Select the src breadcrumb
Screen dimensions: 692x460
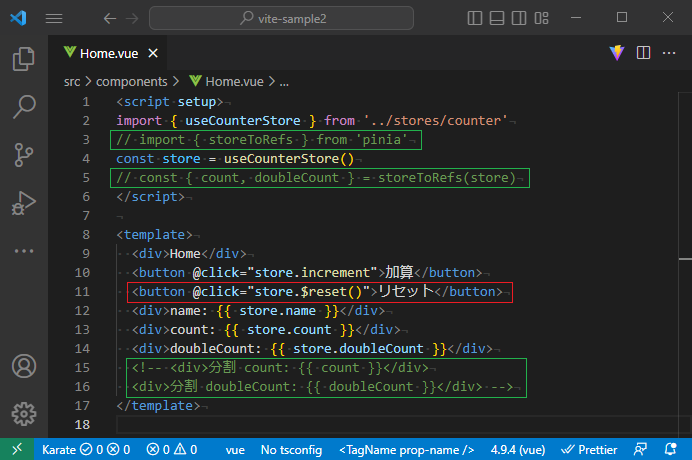(x=72, y=82)
